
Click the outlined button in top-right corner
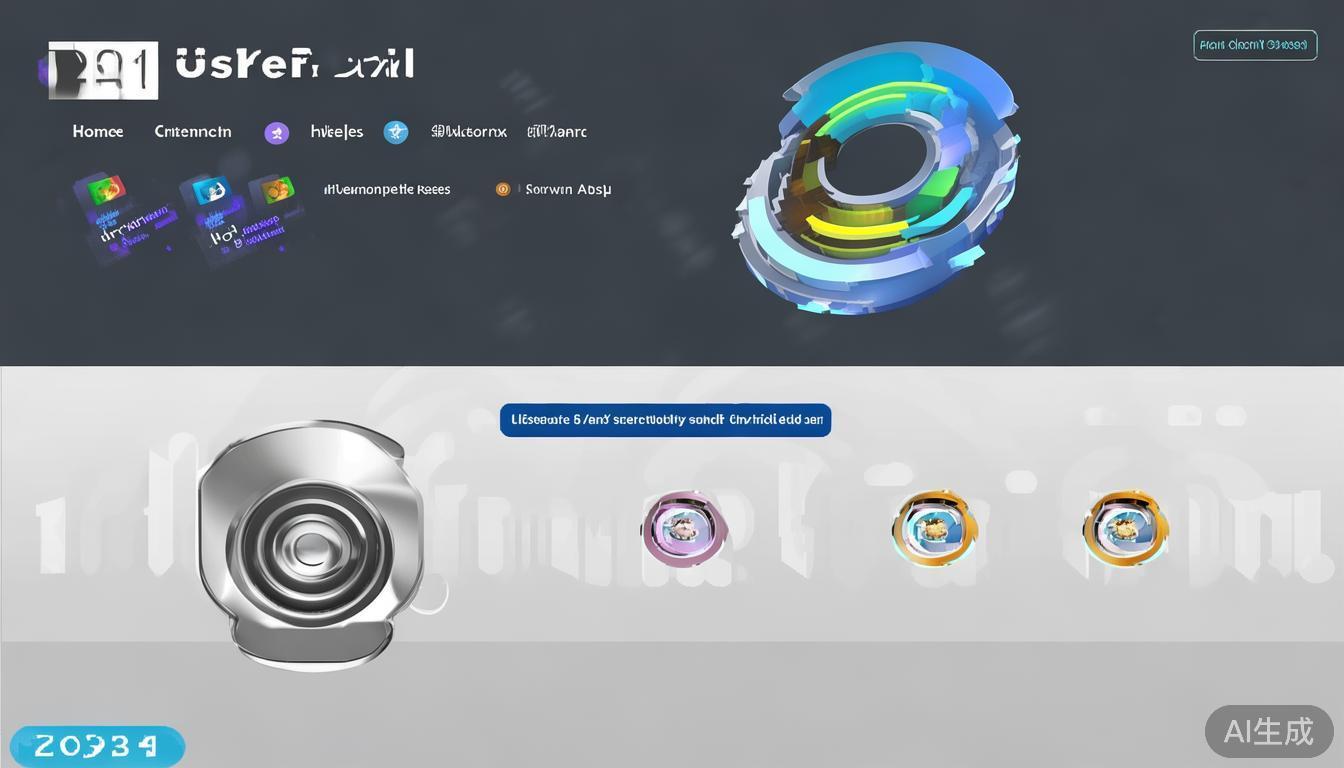click(x=1255, y=45)
